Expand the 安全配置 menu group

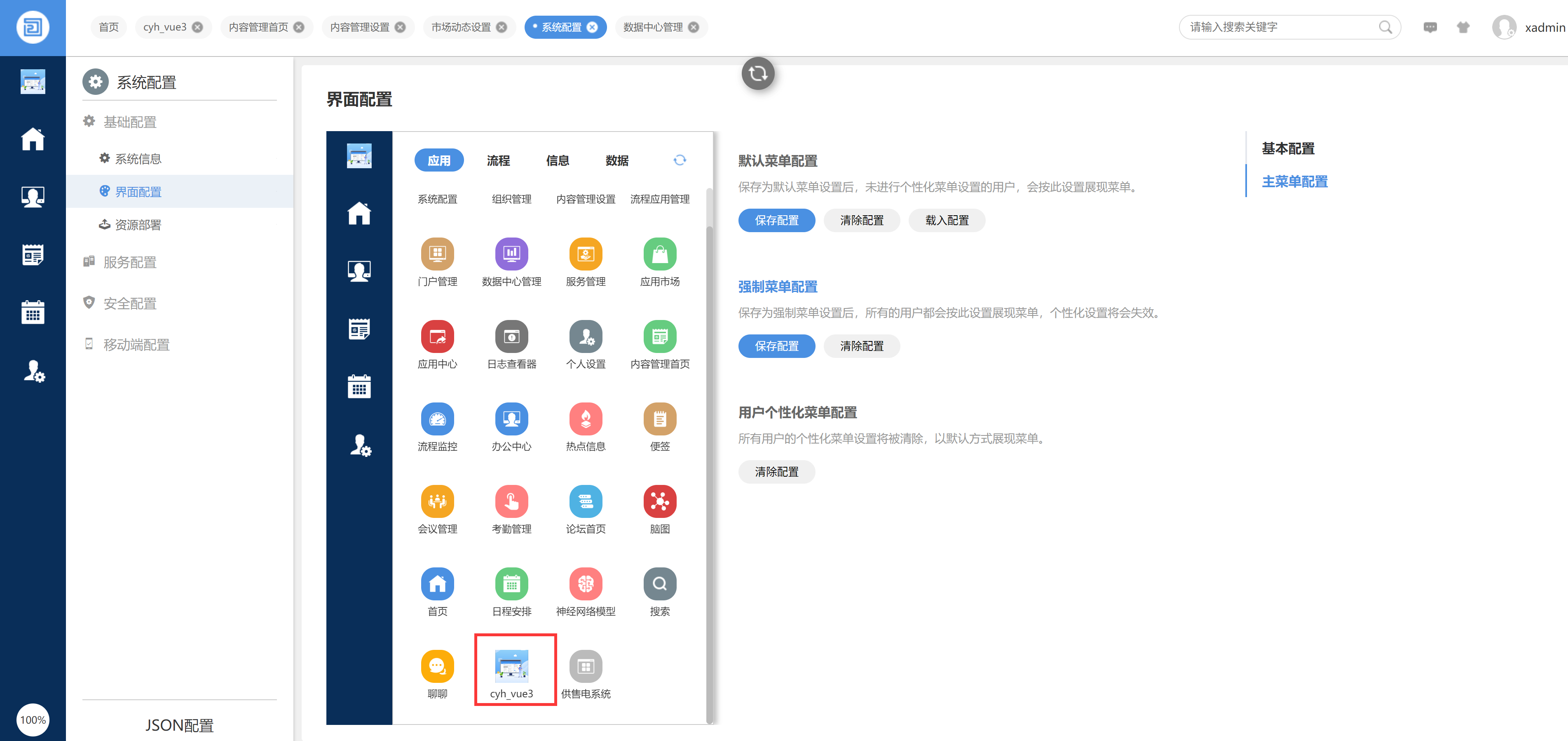tap(130, 303)
